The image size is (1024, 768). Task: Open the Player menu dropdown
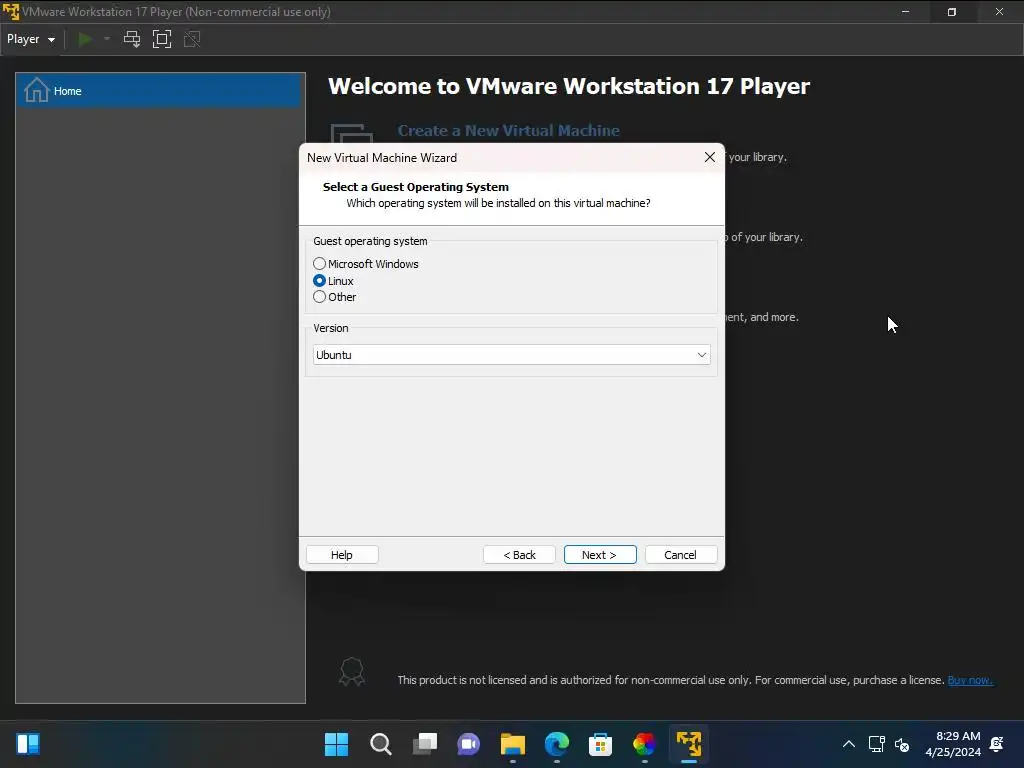point(30,39)
